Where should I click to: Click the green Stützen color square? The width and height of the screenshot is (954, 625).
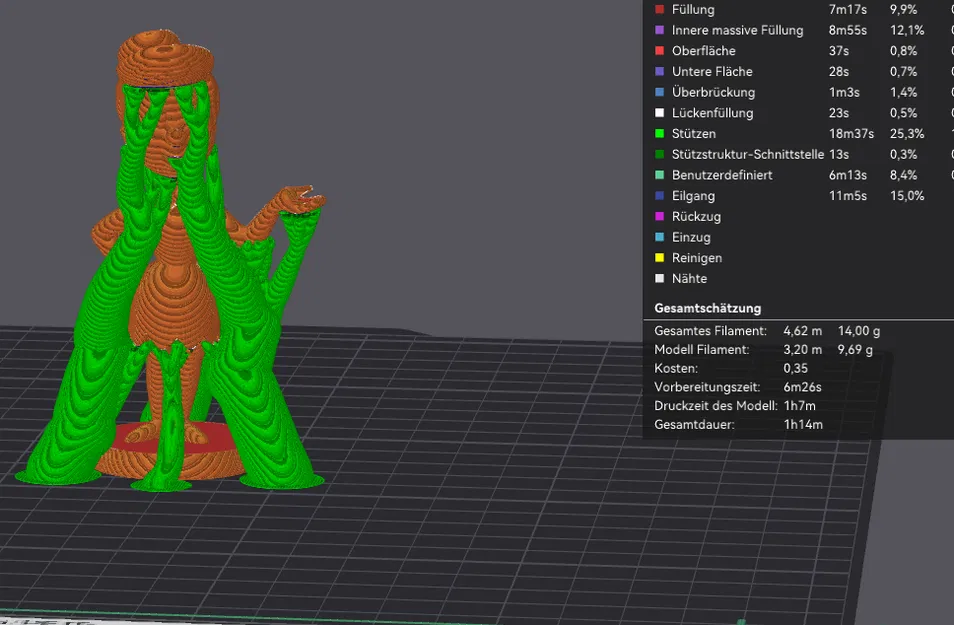(659, 133)
